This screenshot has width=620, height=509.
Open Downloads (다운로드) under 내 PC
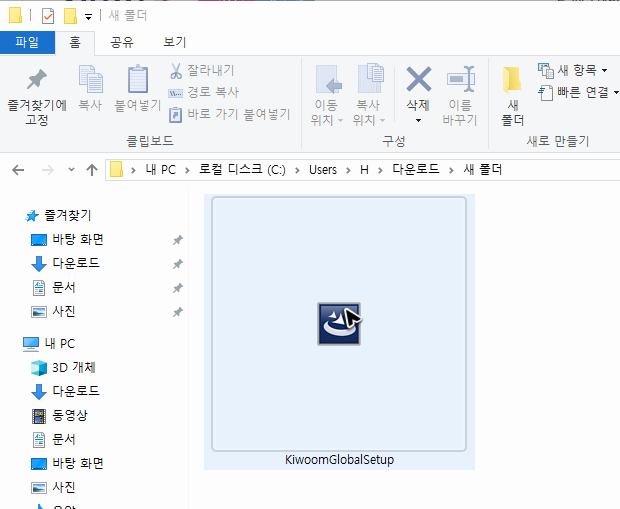tap(65, 392)
